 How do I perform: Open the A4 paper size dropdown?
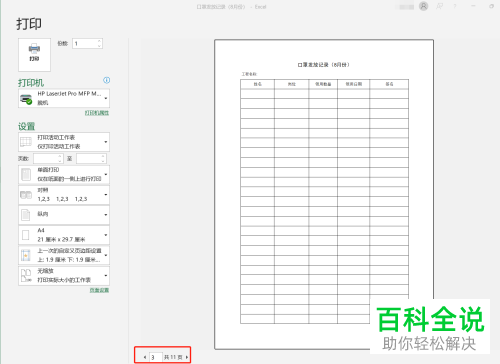tap(64, 235)
